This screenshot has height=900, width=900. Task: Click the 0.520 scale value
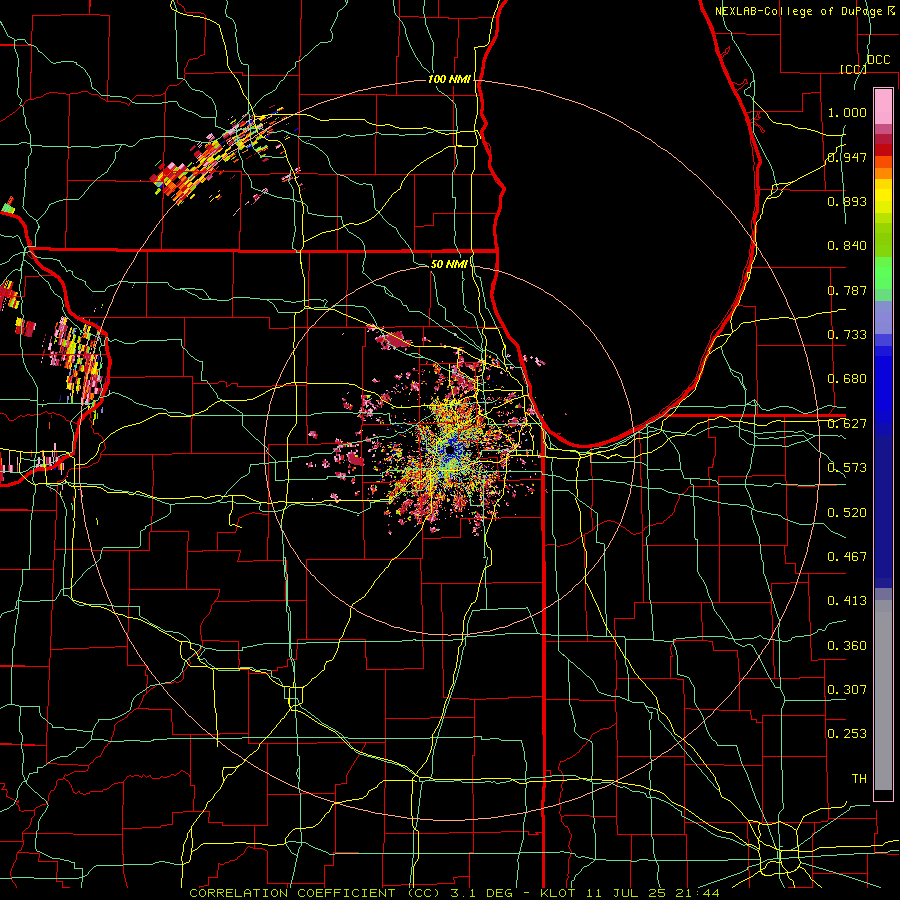click(847, 513)
